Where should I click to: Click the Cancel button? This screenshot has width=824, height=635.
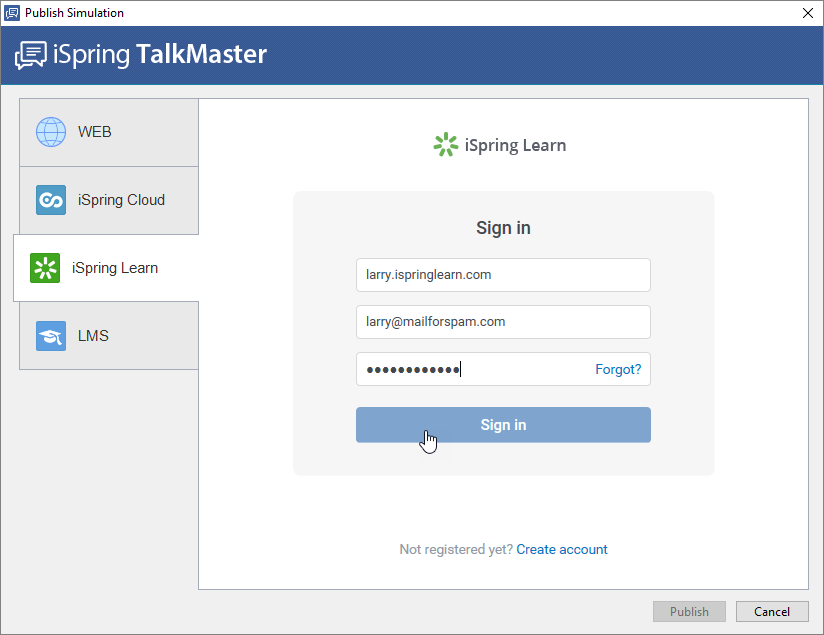[772, 611]
